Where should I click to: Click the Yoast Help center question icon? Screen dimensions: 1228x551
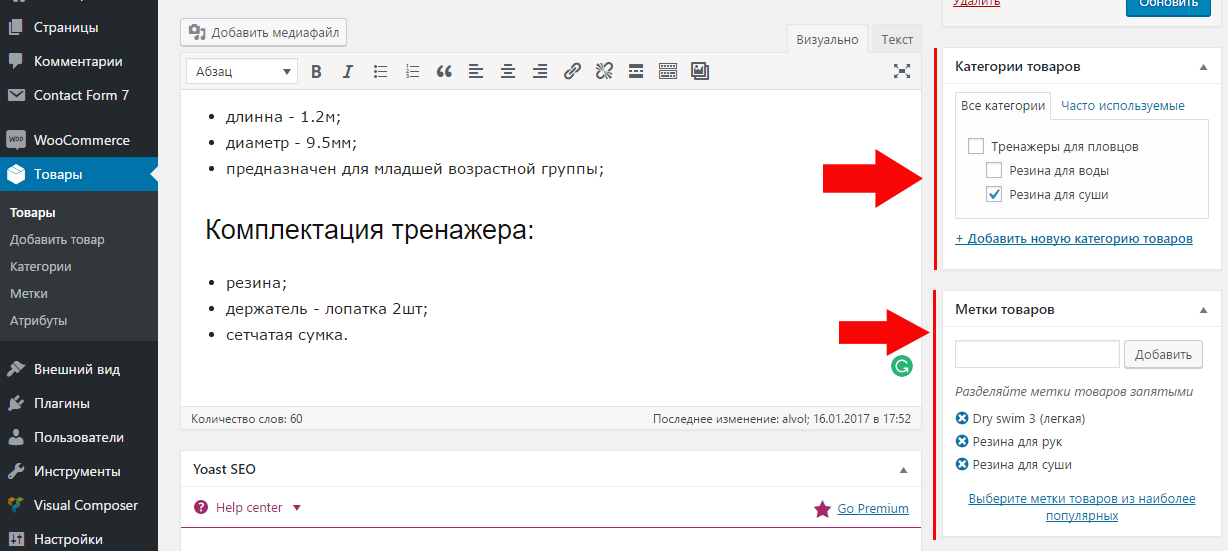201,508
